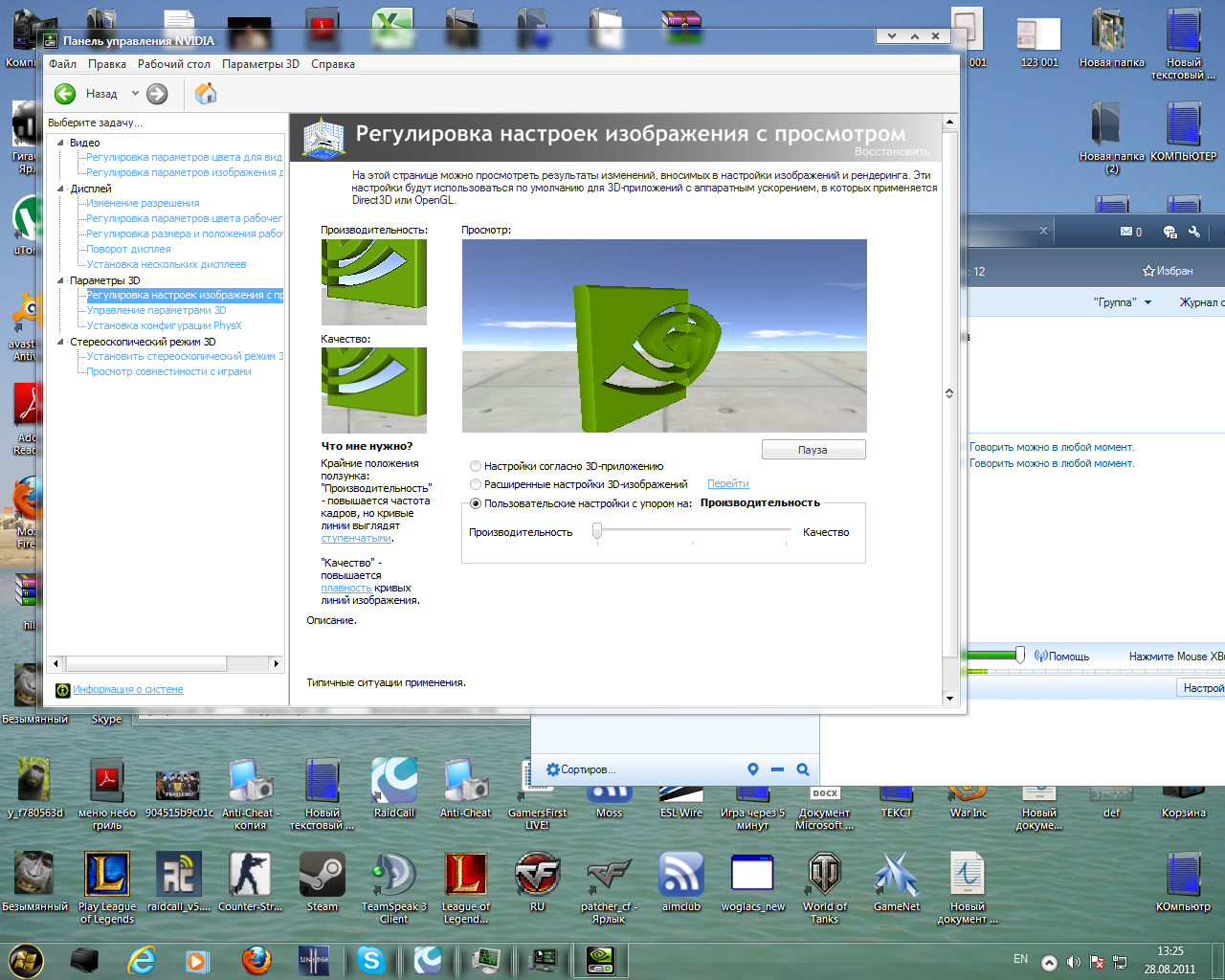This screenshot has height=980, width=1225.
Task: Click the task tree scroll-right arrow
Action: (x=277, y=663)
